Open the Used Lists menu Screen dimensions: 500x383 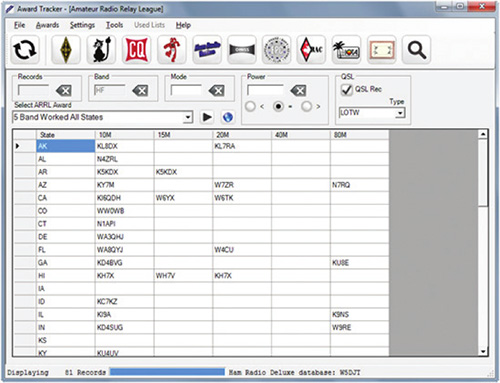[149, 25]
